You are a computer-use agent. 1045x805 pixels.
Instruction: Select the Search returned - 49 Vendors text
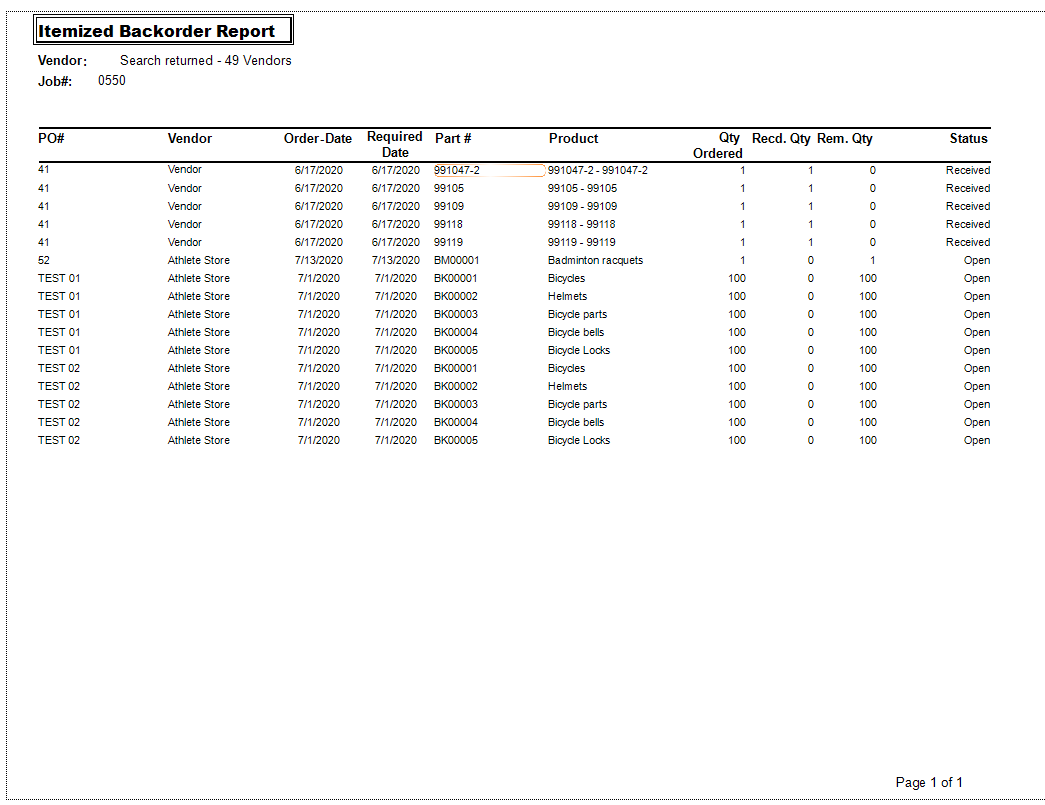click(x=205, y=61)
